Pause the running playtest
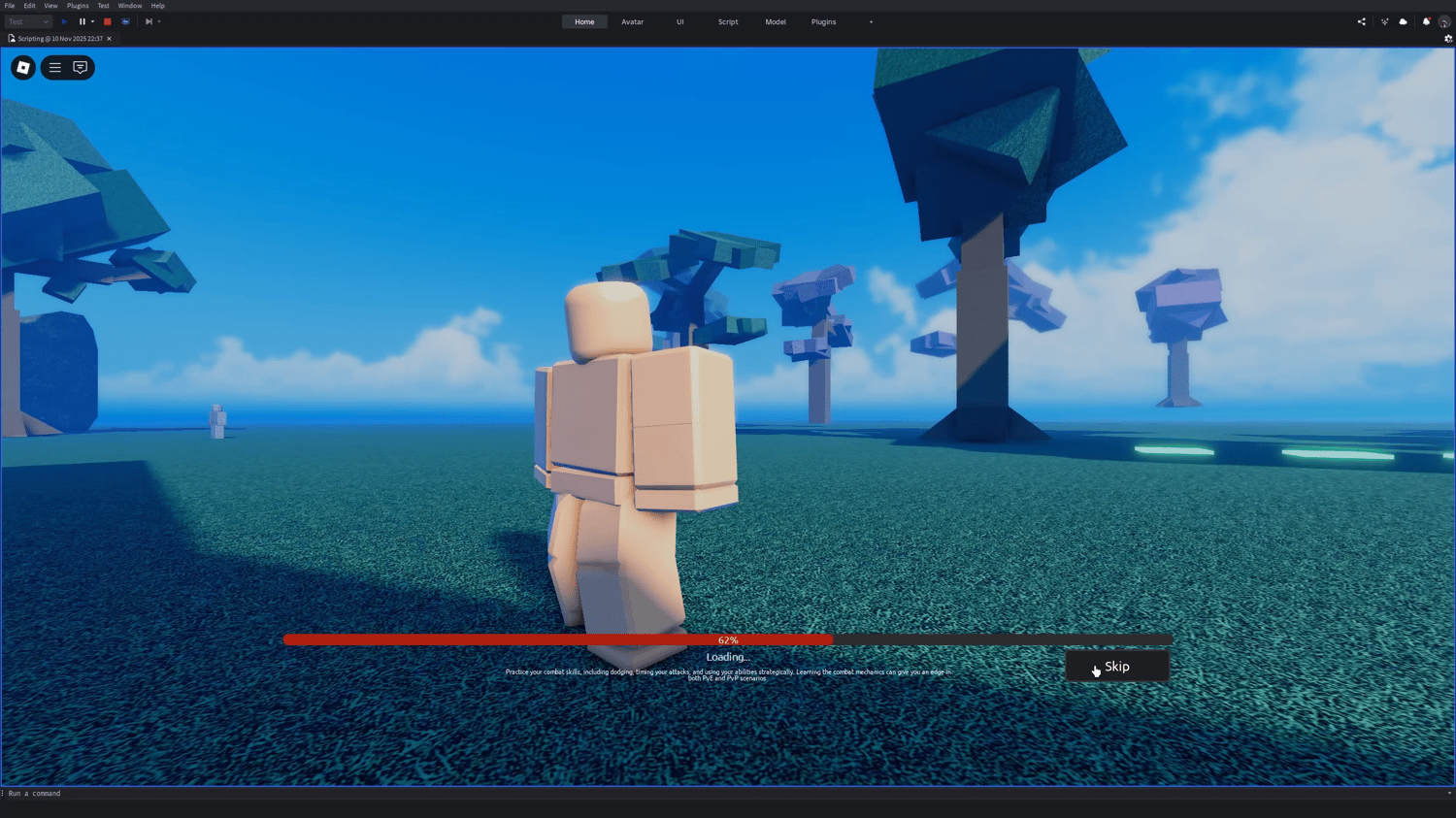The width and height of the screenshot is (1456, 818). (x=83, y=21)
